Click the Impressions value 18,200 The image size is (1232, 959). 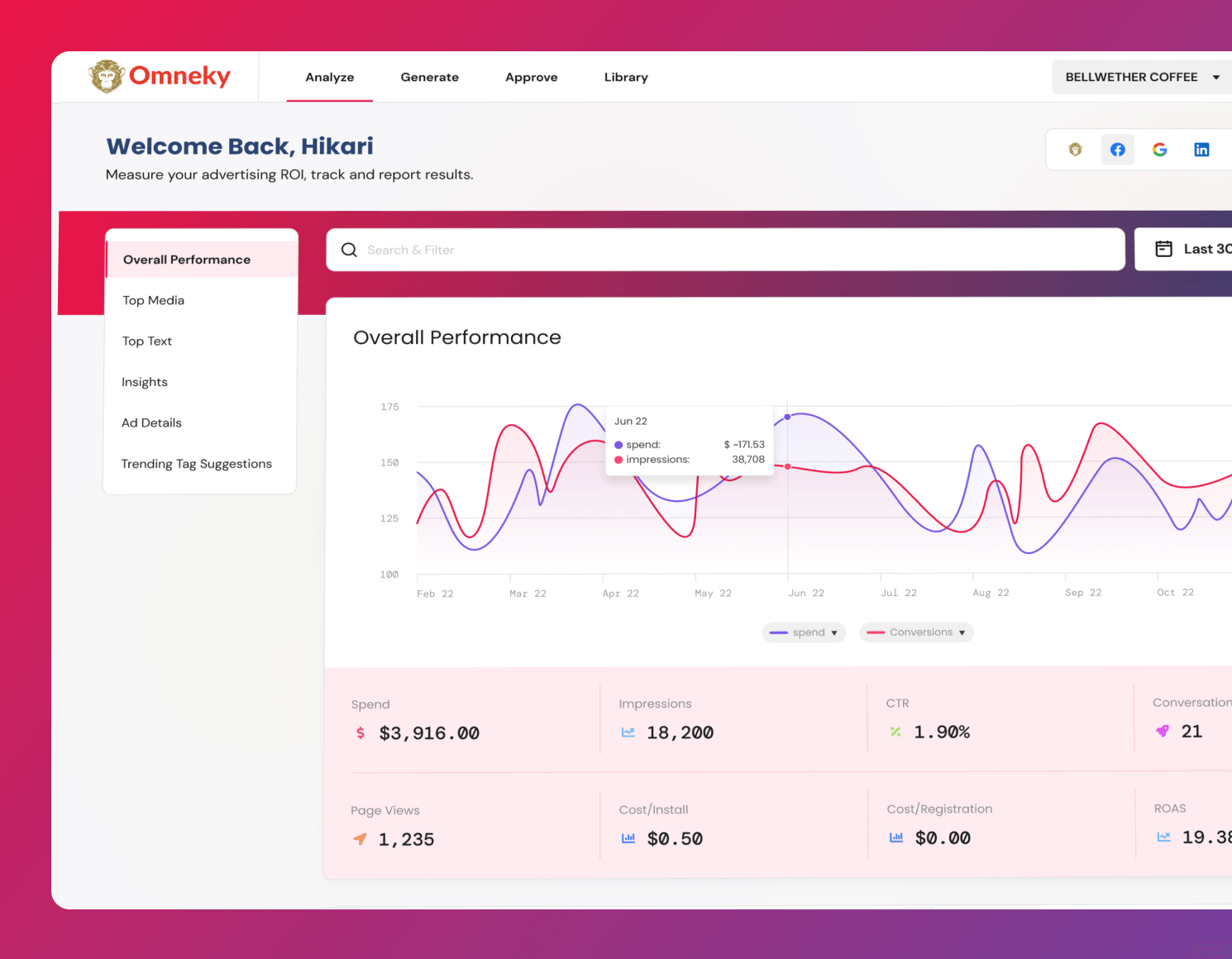(680, 732)
